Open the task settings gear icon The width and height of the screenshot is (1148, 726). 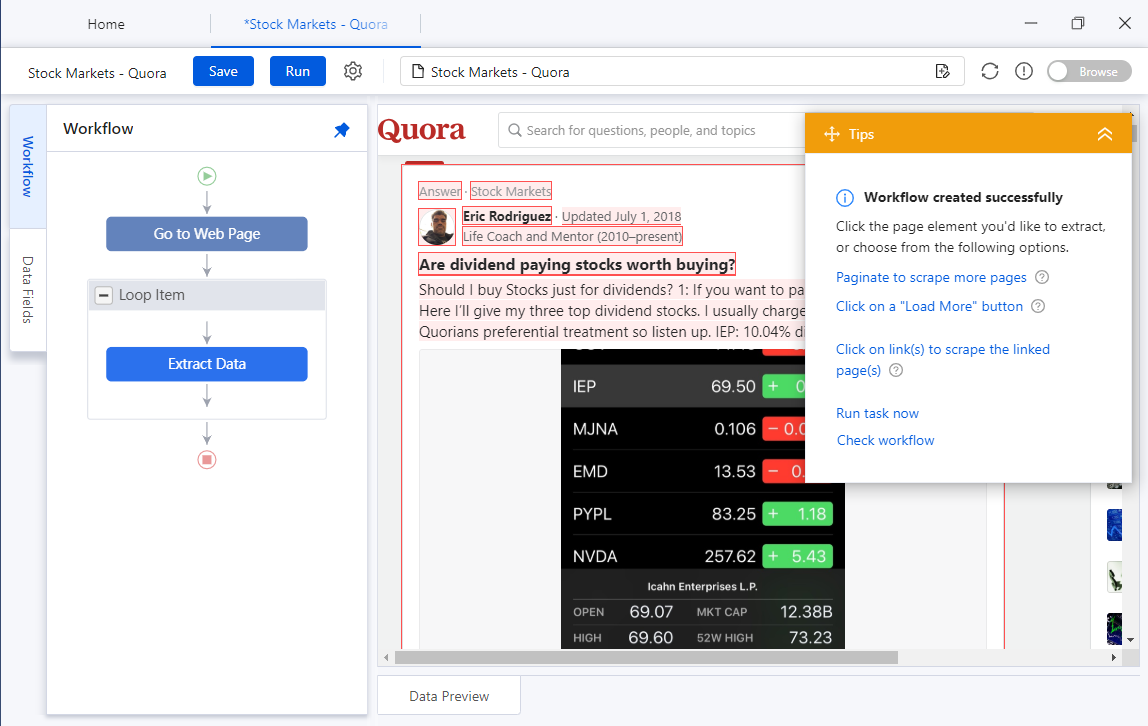click(x=353, y=71)
